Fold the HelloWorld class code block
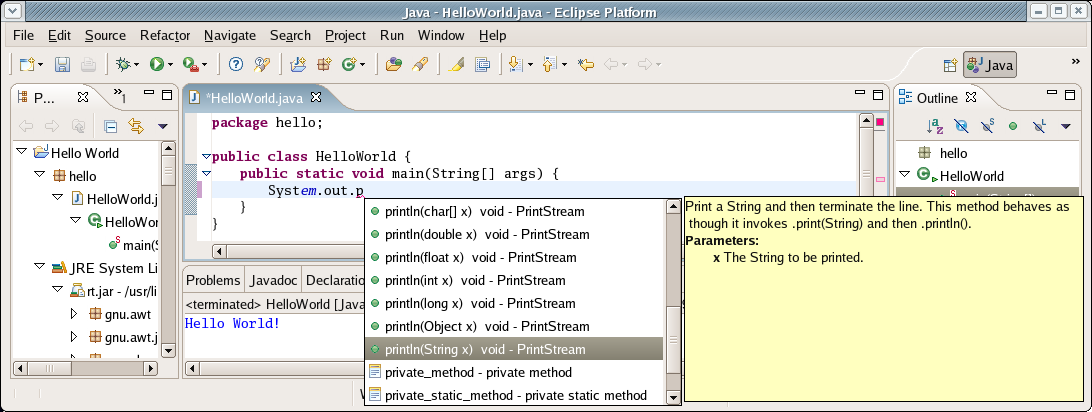Screen dimensions: 1092x412 206,157
